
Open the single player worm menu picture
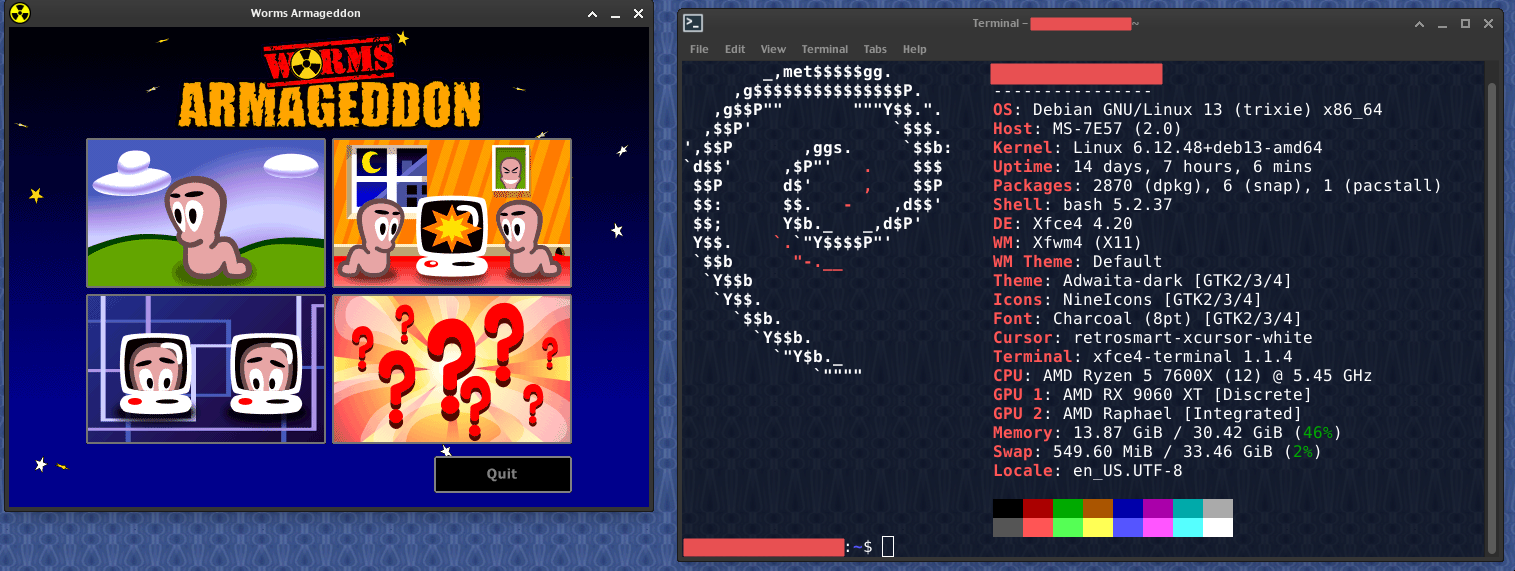click(x=206, y=213)
